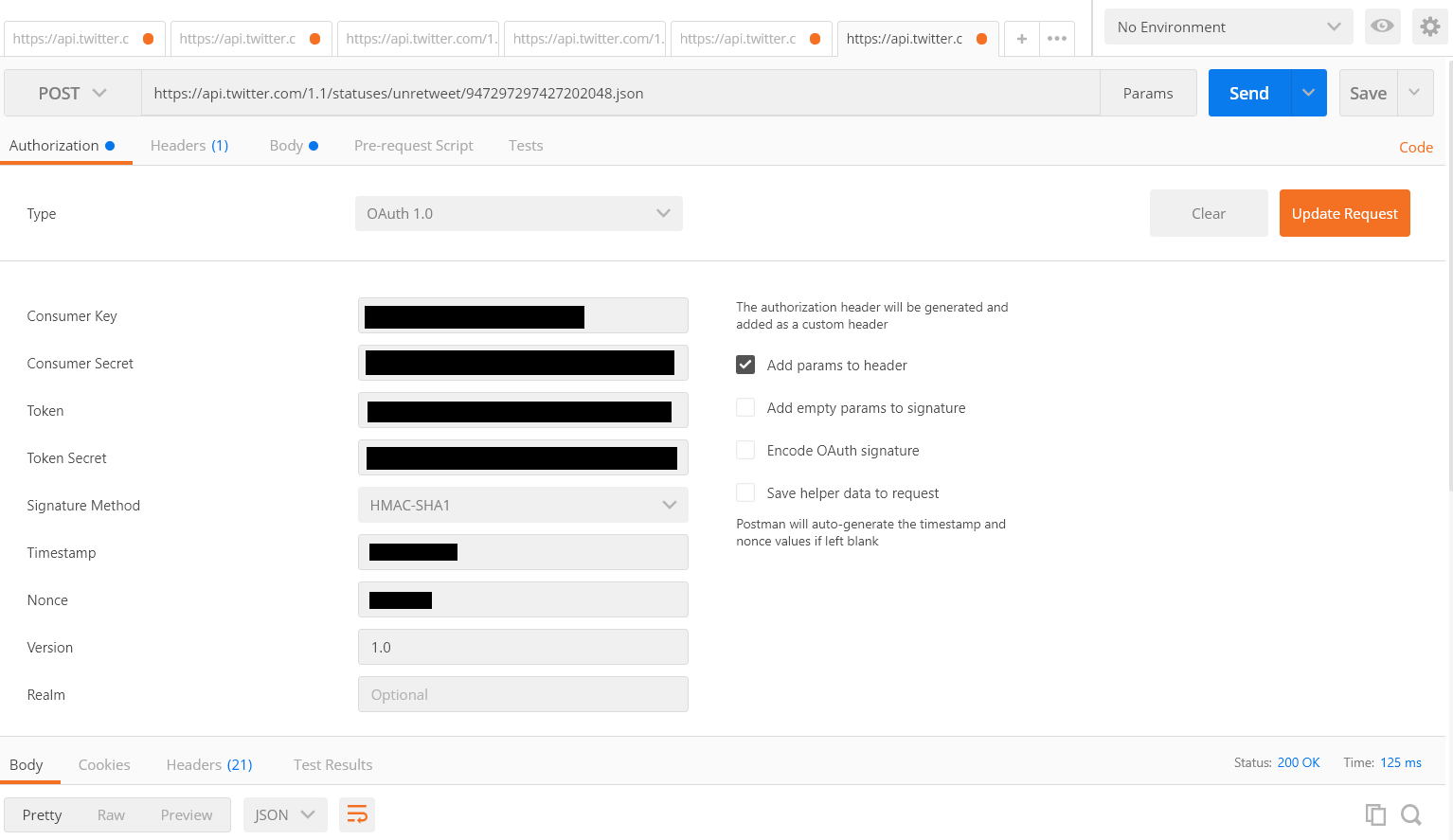This screenshot has height=840, width=1453.
Task: Enable Add params to header checkbox
Action: (745, 365)
